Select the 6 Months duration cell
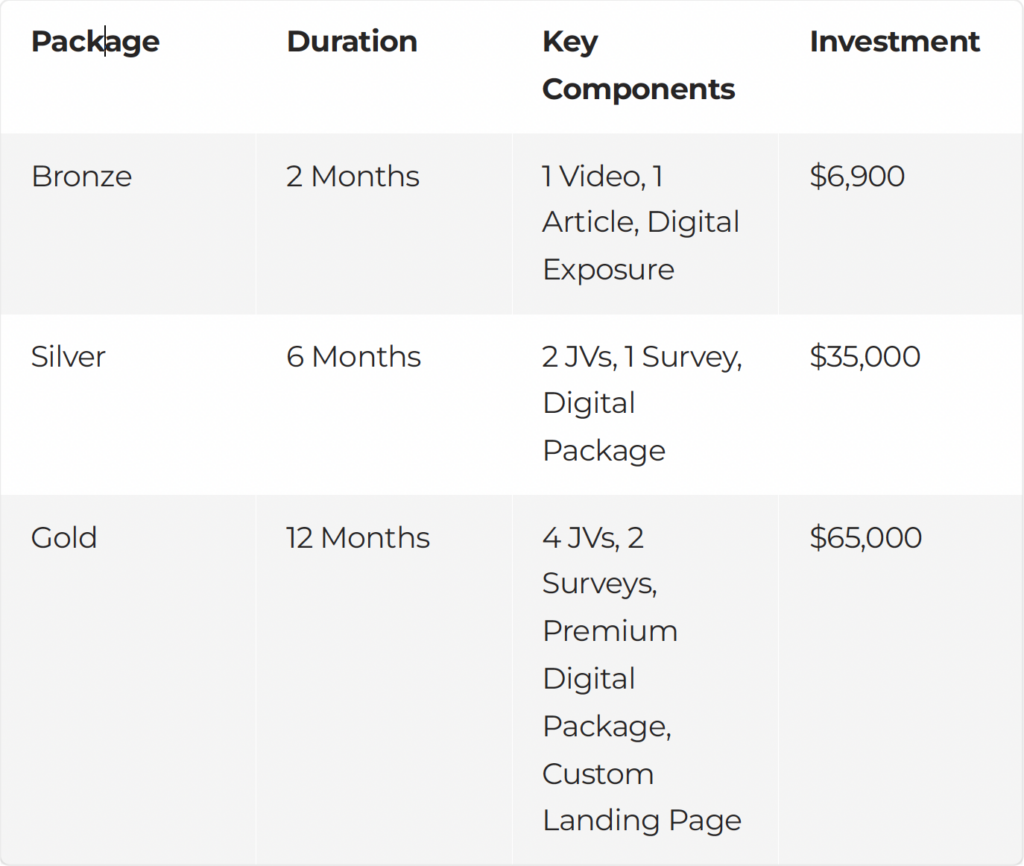 [353, 357]
